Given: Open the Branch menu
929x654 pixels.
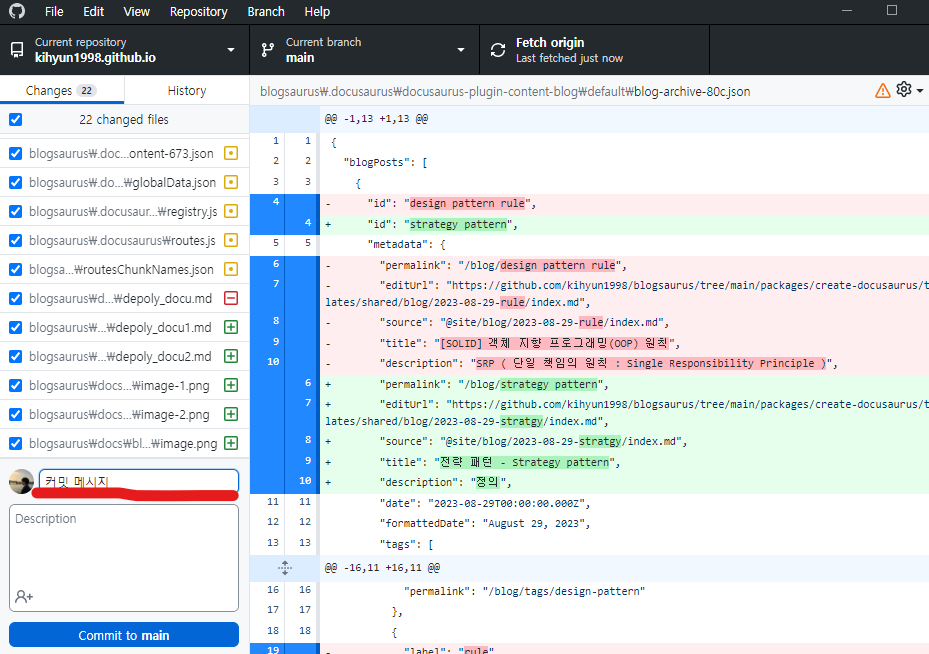Looking at the screenshot, I should (x=266, y=12).
